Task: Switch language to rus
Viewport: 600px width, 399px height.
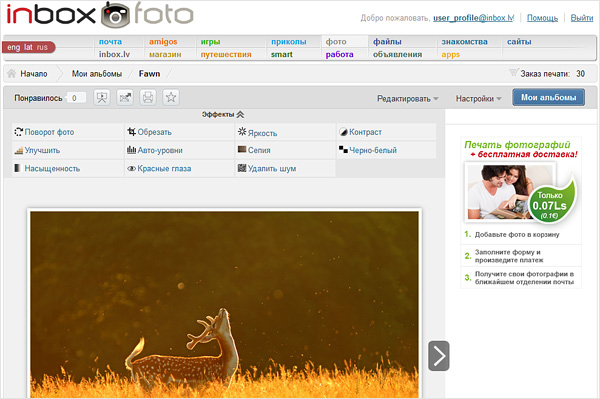Action: 42,47
